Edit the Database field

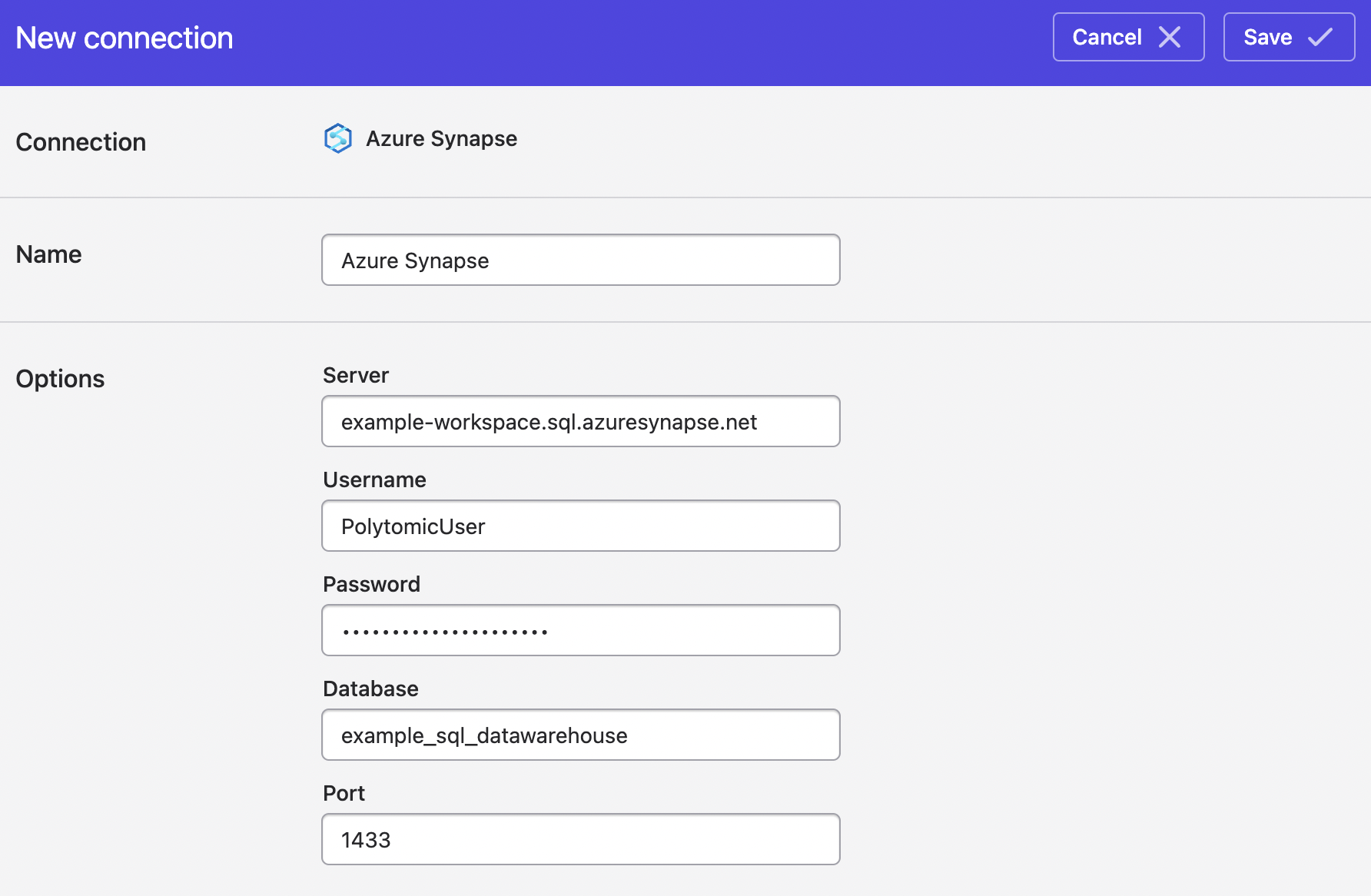point(581,735)
